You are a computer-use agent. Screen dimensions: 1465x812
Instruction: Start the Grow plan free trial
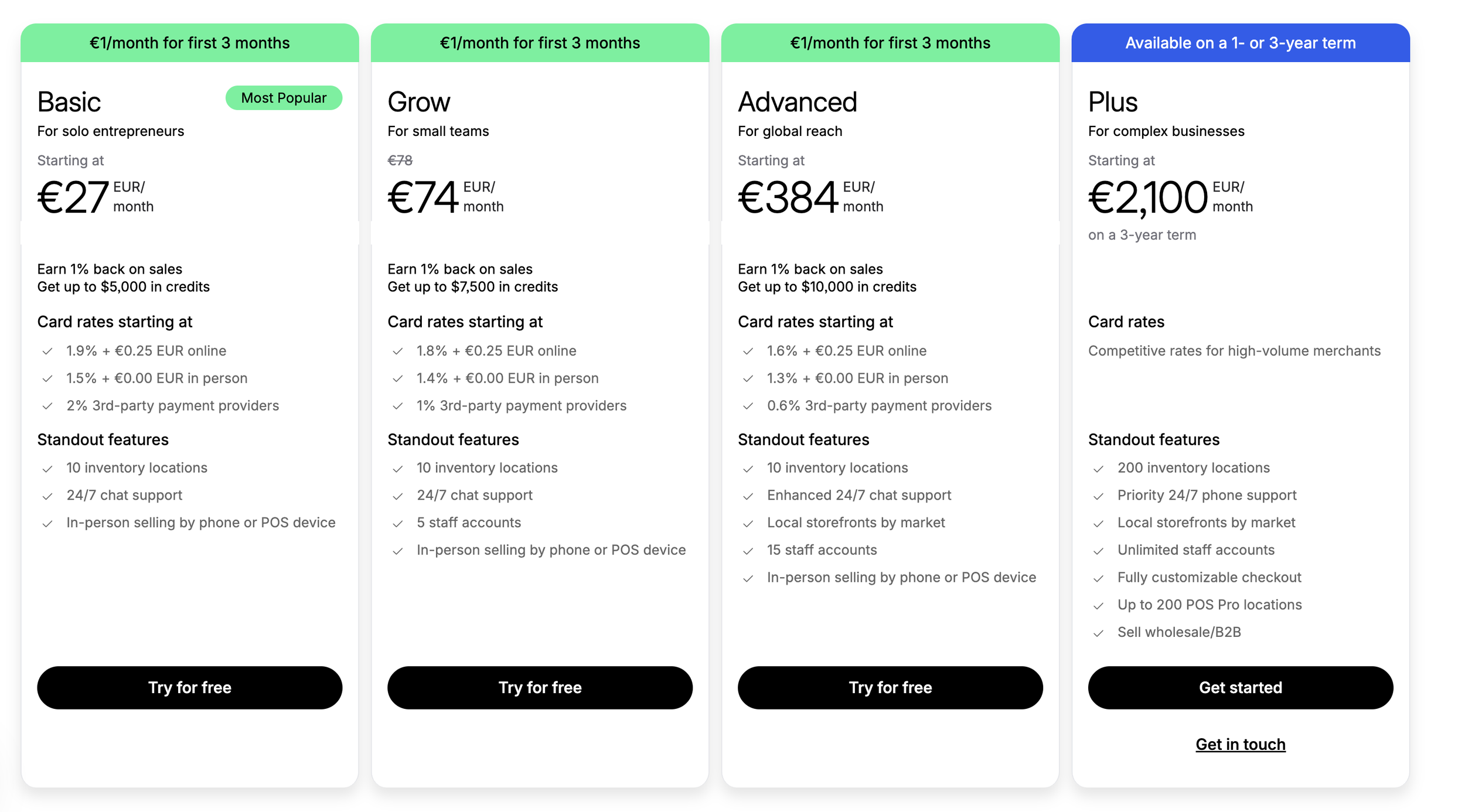[x=540, y=687]
